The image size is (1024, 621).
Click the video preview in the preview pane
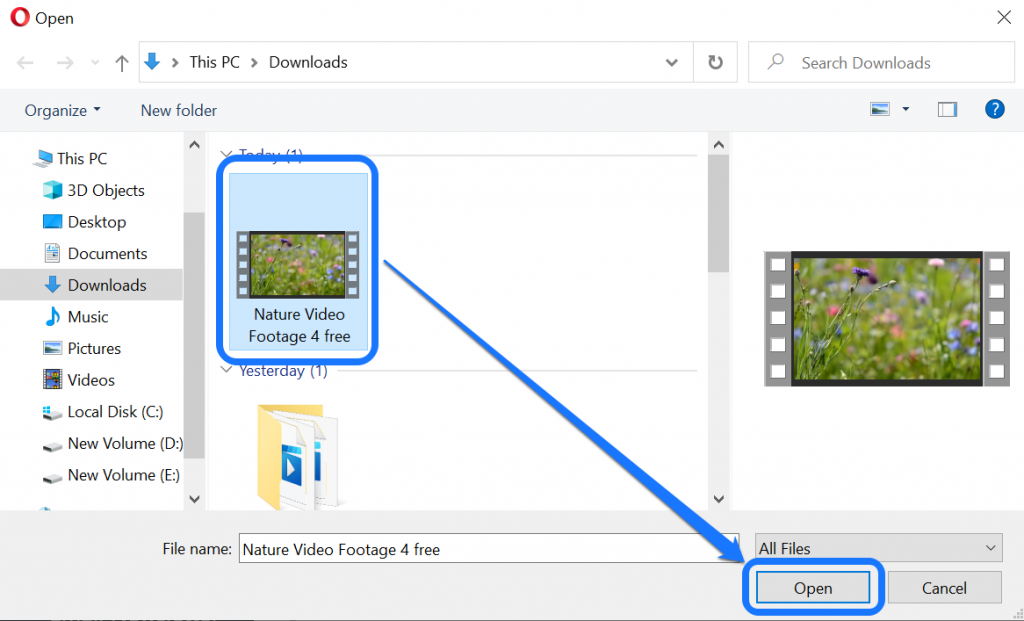coord(887,319)
